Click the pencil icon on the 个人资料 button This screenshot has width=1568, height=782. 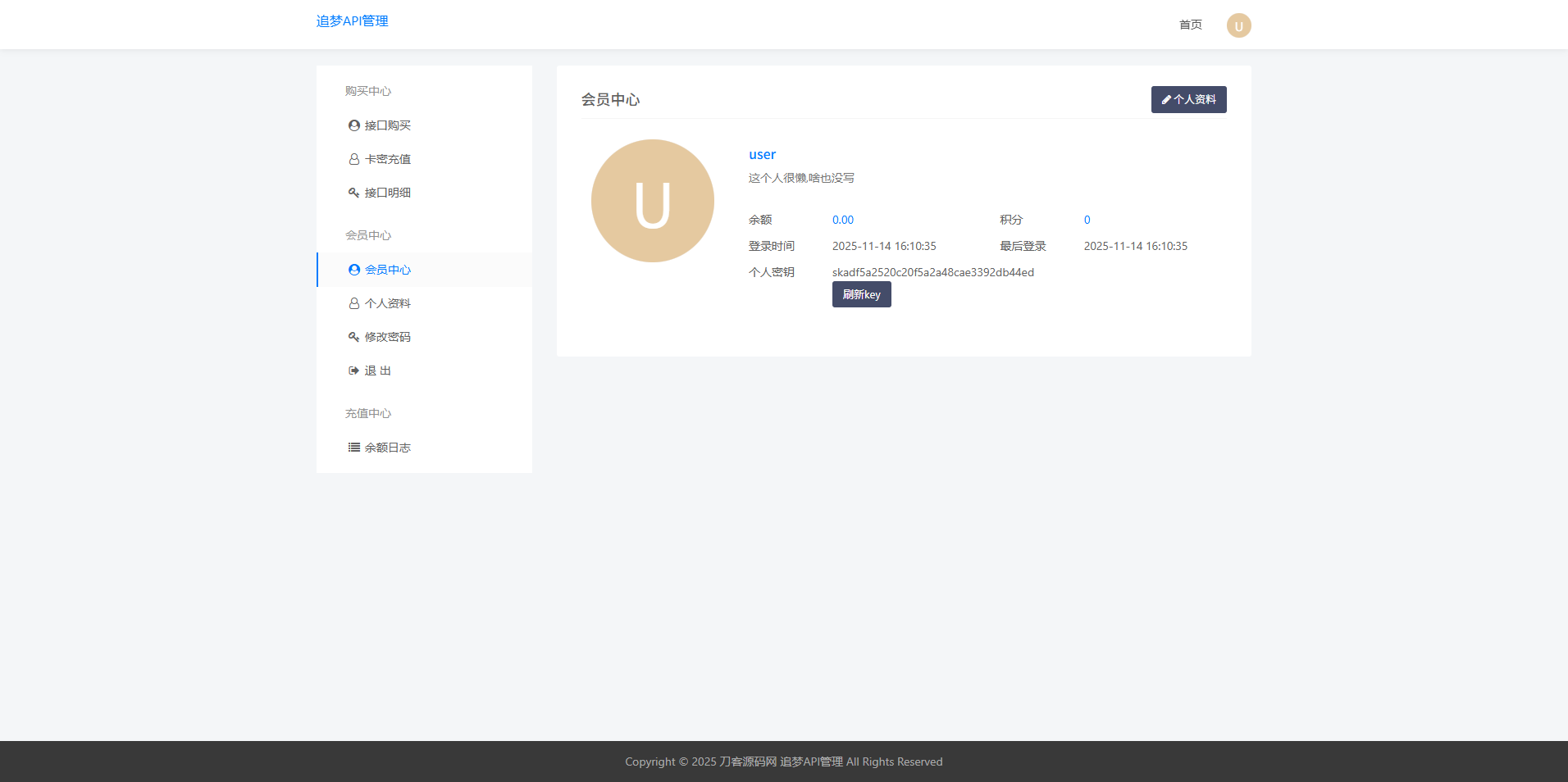coord(1166,100)
